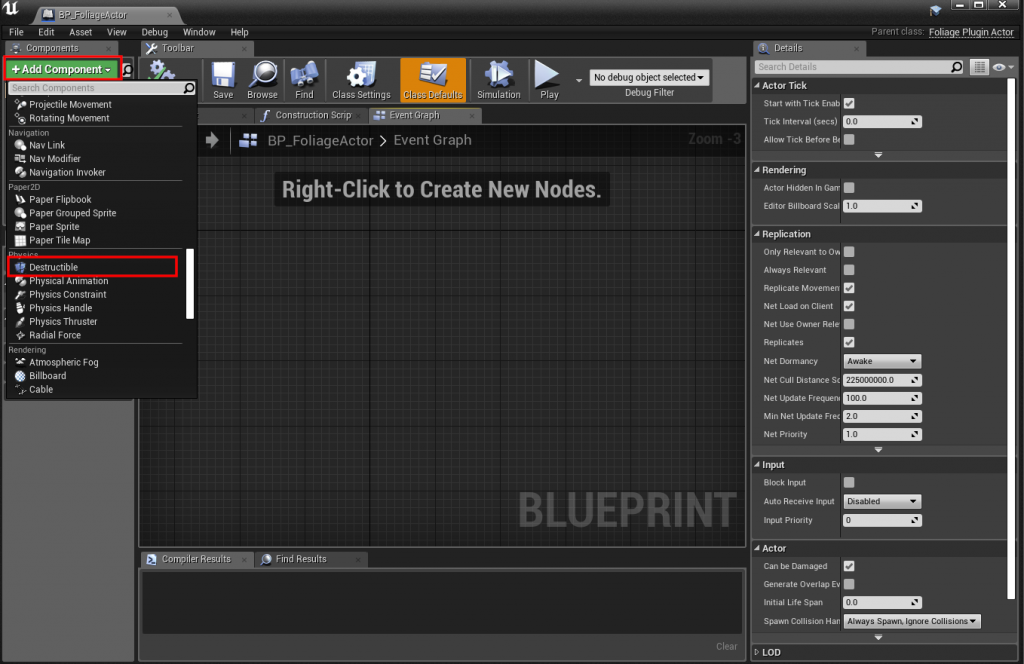Add Physical Animation component
Image resolution: width=1024 pixels, height=664 pixels.
click(69, 281)
